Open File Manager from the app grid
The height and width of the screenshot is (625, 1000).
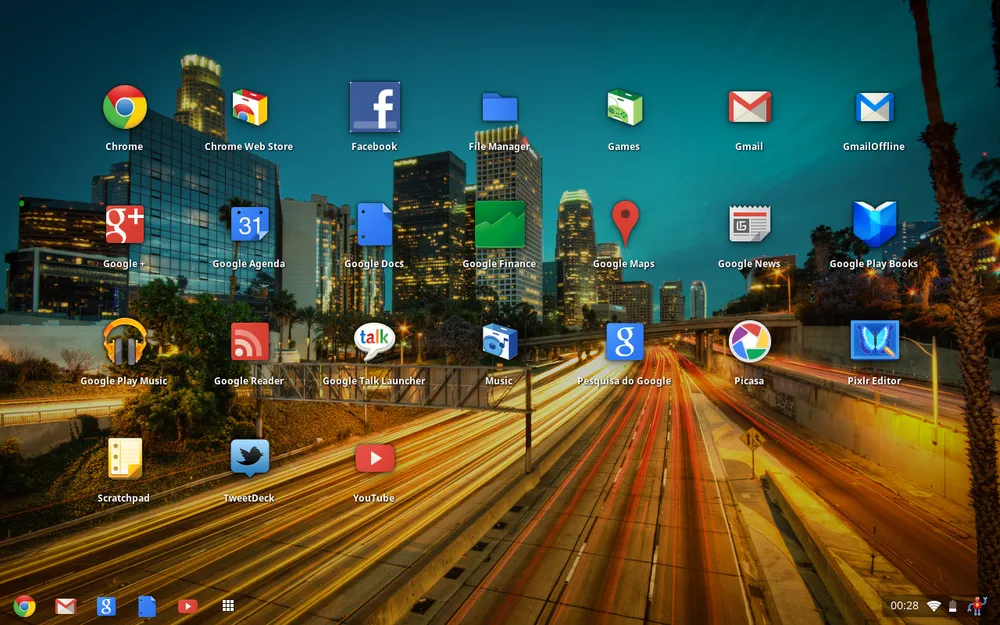coord(499,108)
